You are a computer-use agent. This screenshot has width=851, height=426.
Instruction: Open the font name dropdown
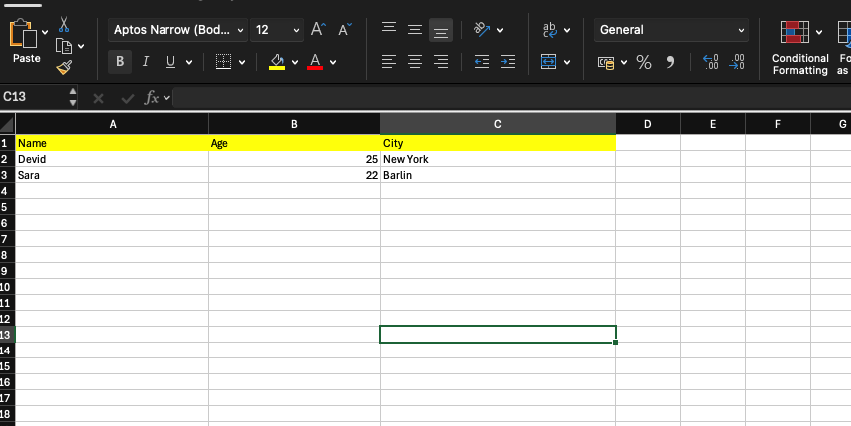point(239,30)
